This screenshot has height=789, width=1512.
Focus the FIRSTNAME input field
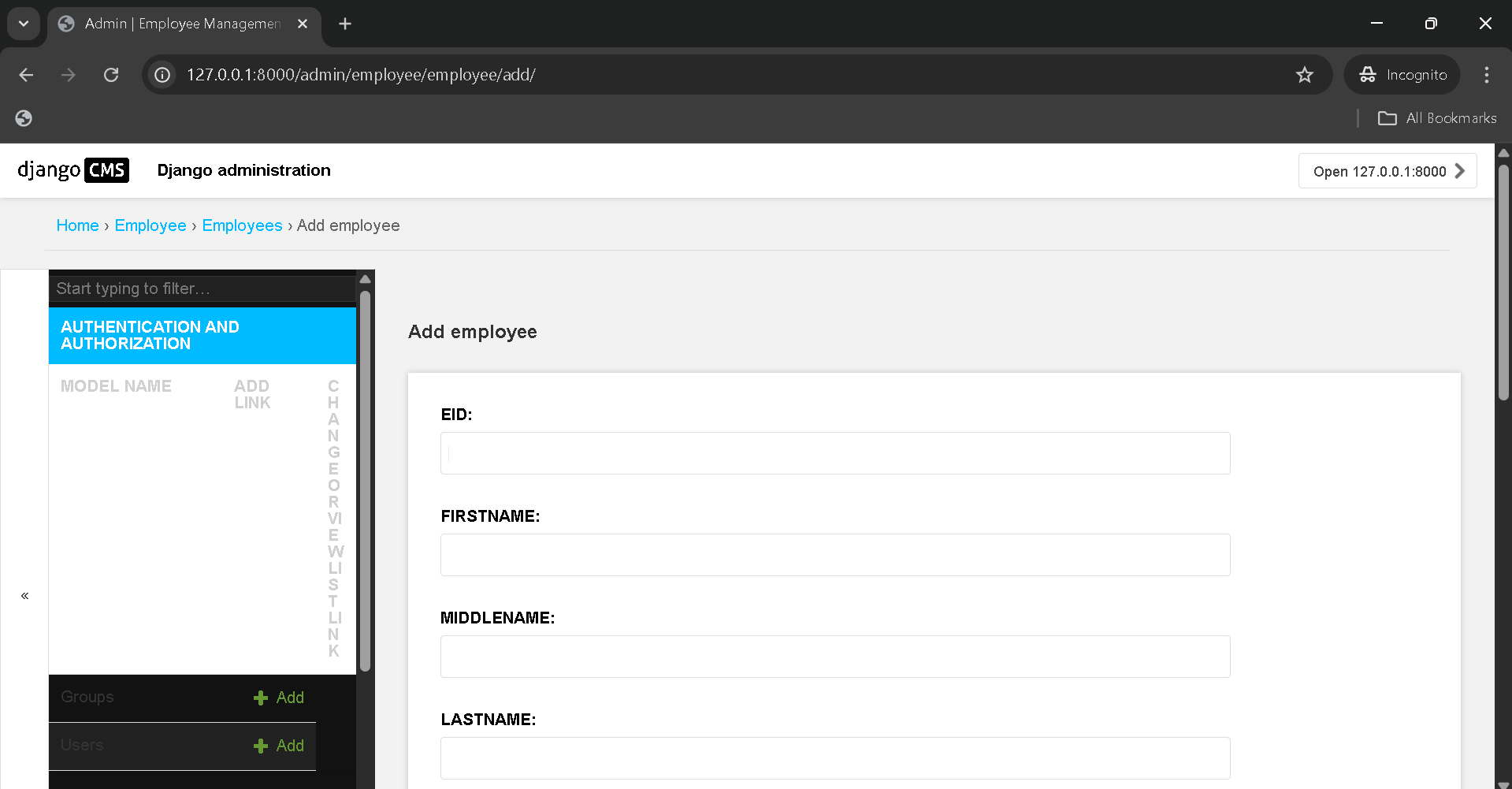(834, 555)
